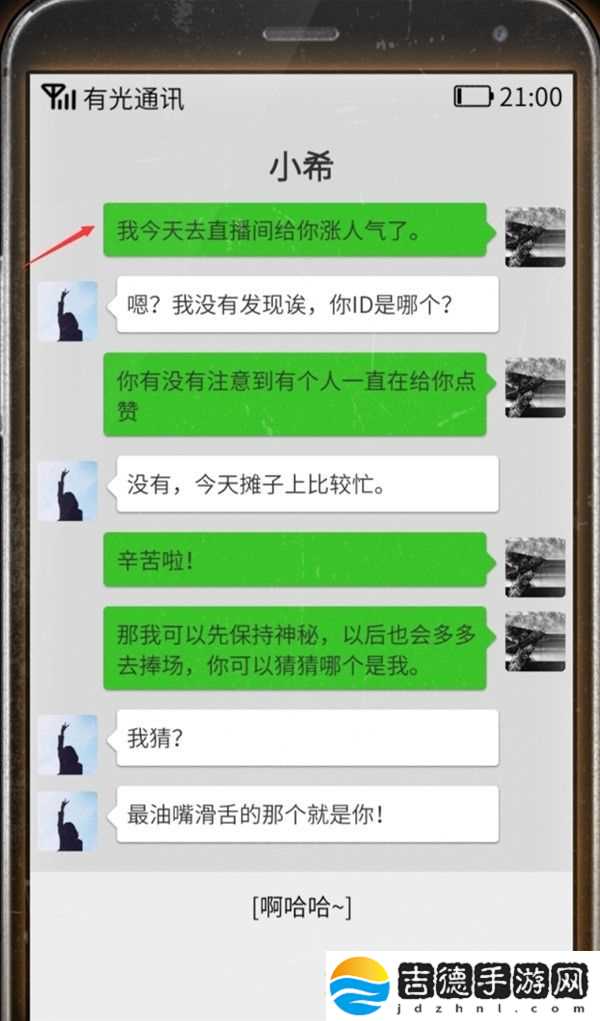Tap avatar next to 你有没有注意到 message
The height and width of the screenshot is (1021, 600).
(535, 387)
